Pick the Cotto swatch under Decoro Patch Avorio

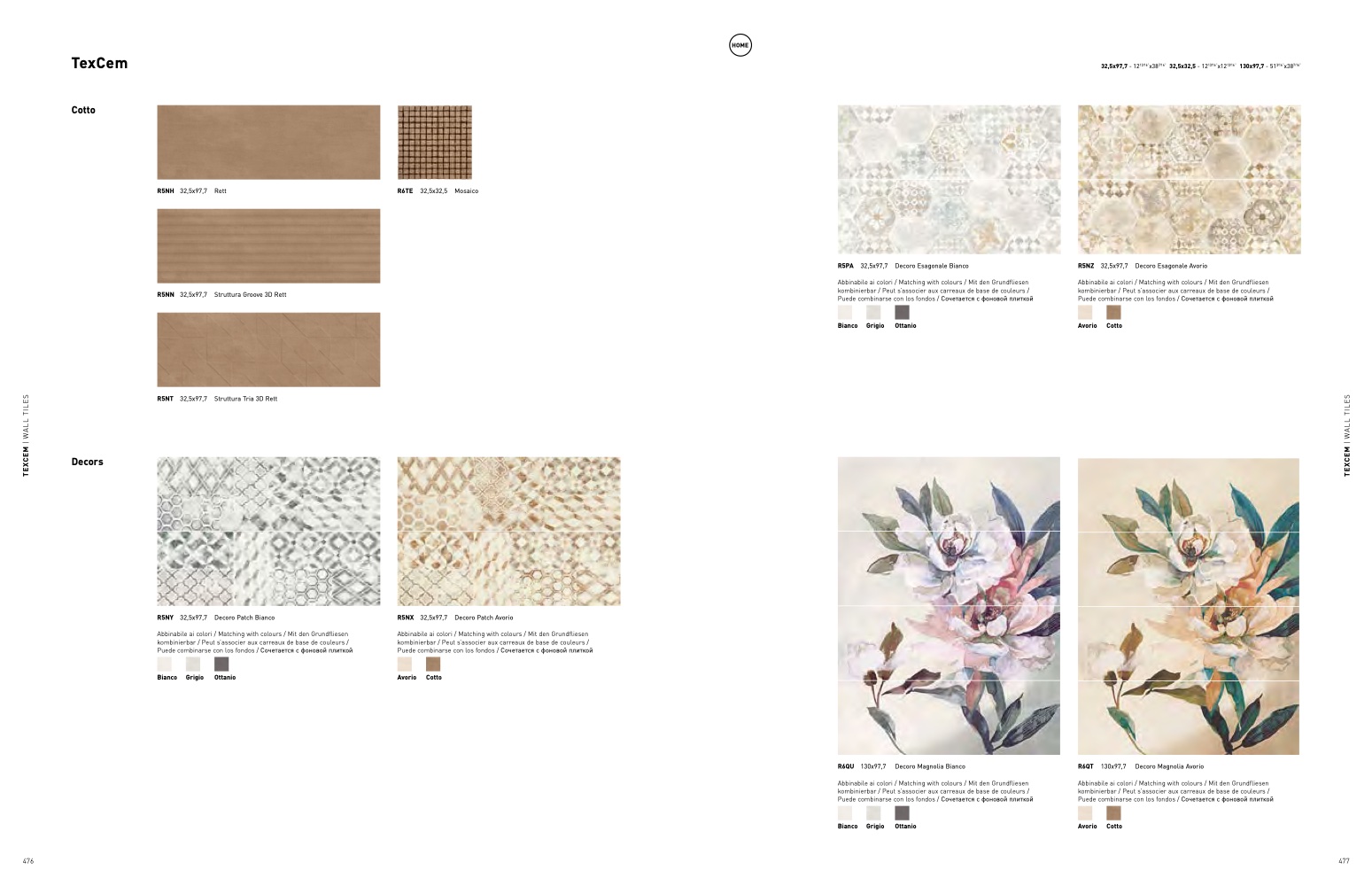click(433, 664)
